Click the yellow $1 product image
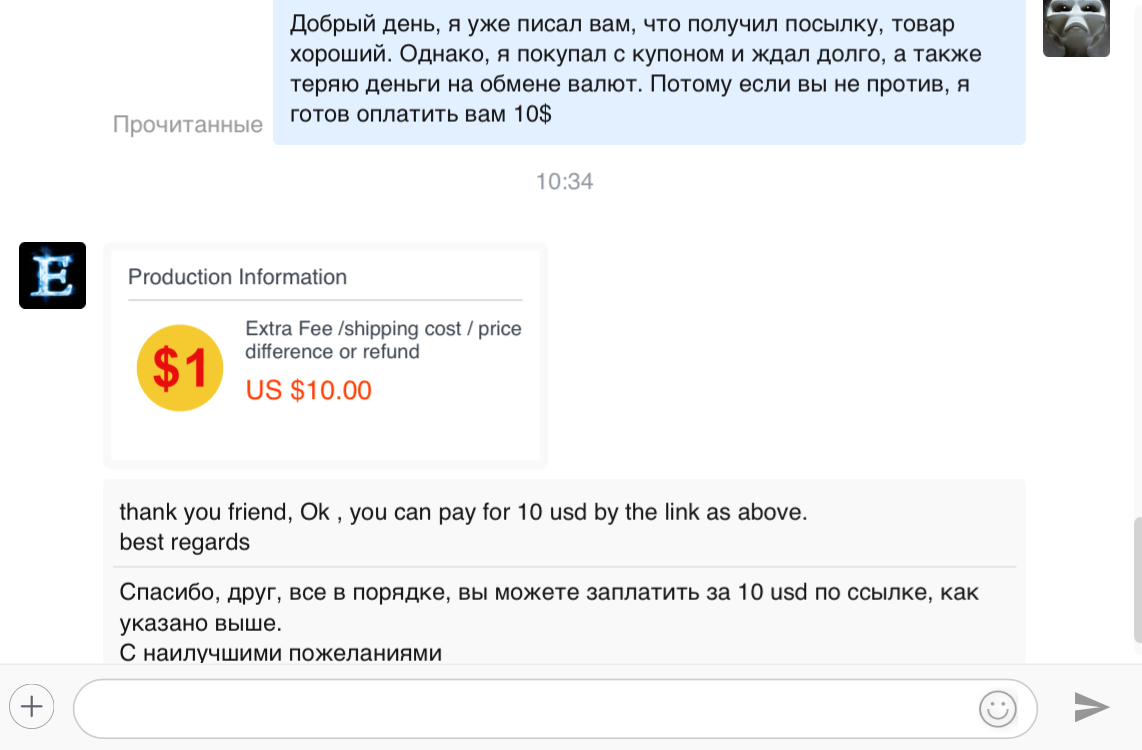 [180, 368]
